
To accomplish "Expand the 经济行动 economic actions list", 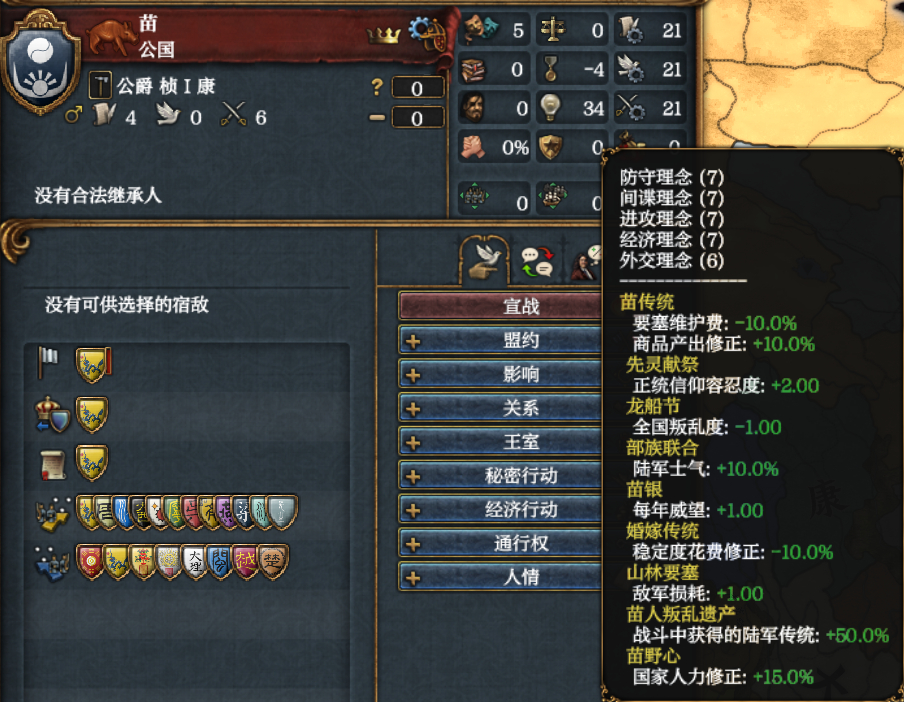I will tap(500, 509).
